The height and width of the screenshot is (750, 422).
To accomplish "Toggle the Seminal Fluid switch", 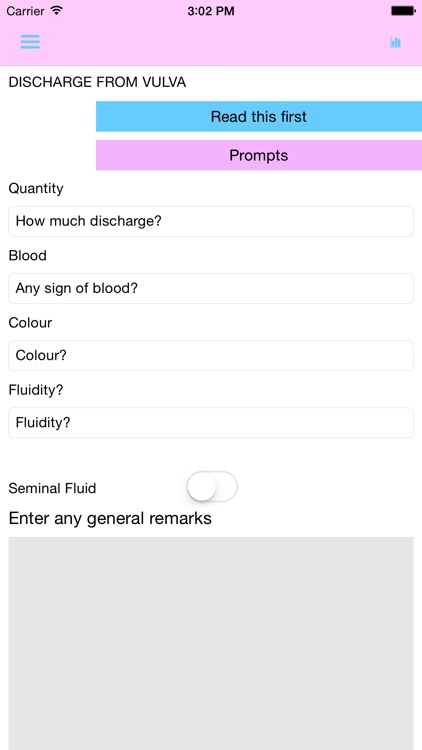I will tap(212, 486).
